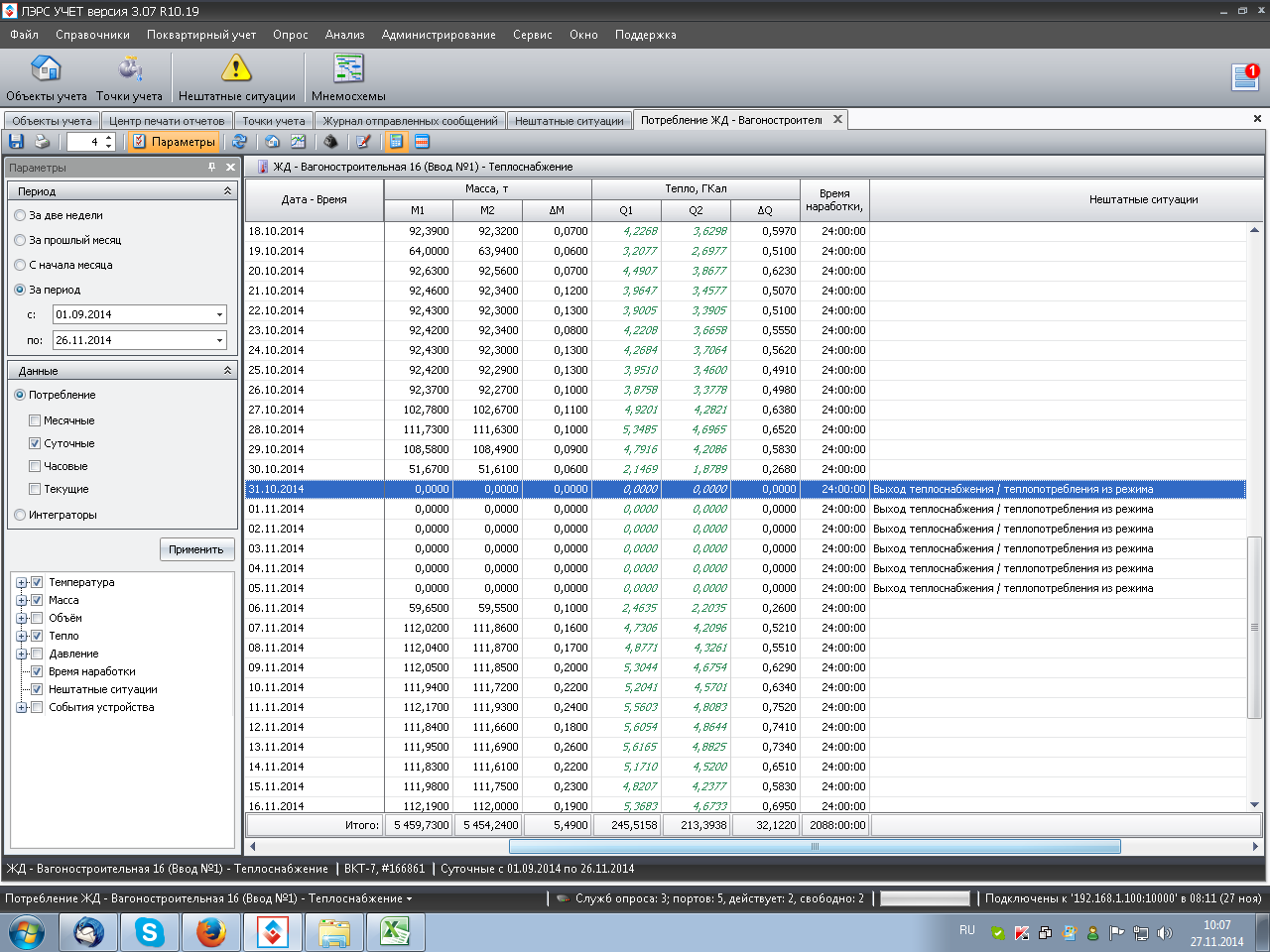Save report with the floppy disk icon
Viewport: 1270px width, 952px height.
click(16, 142)
